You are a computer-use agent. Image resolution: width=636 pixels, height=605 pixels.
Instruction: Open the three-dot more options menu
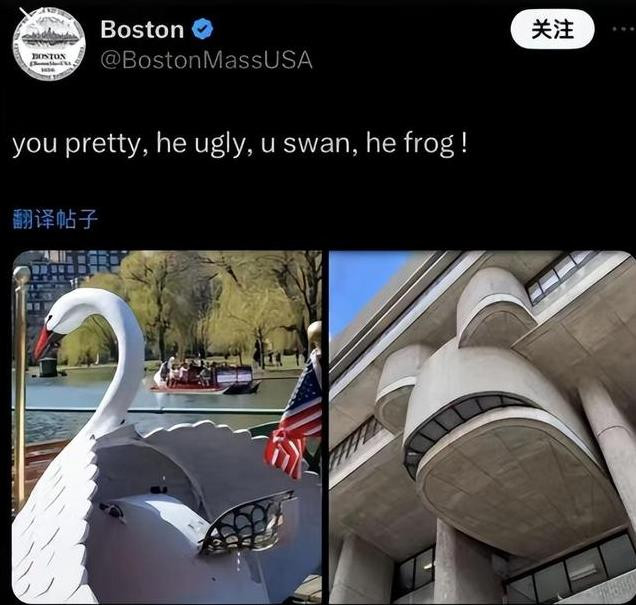[x=624, y=29]
